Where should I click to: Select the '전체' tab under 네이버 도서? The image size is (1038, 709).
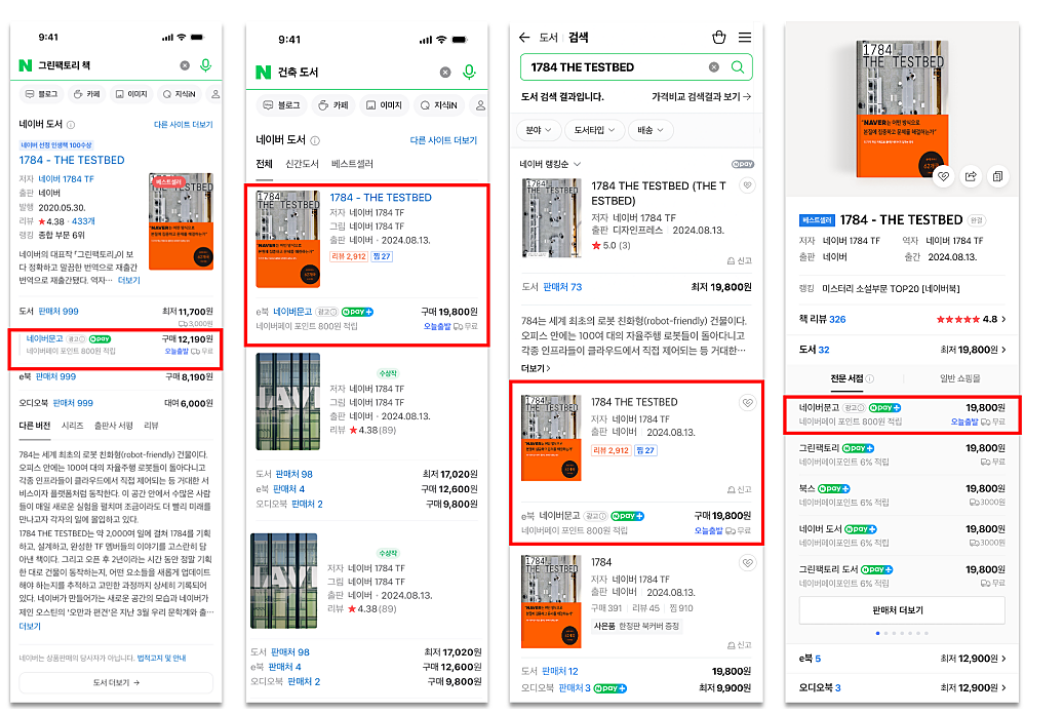click(x=264, y=164)
